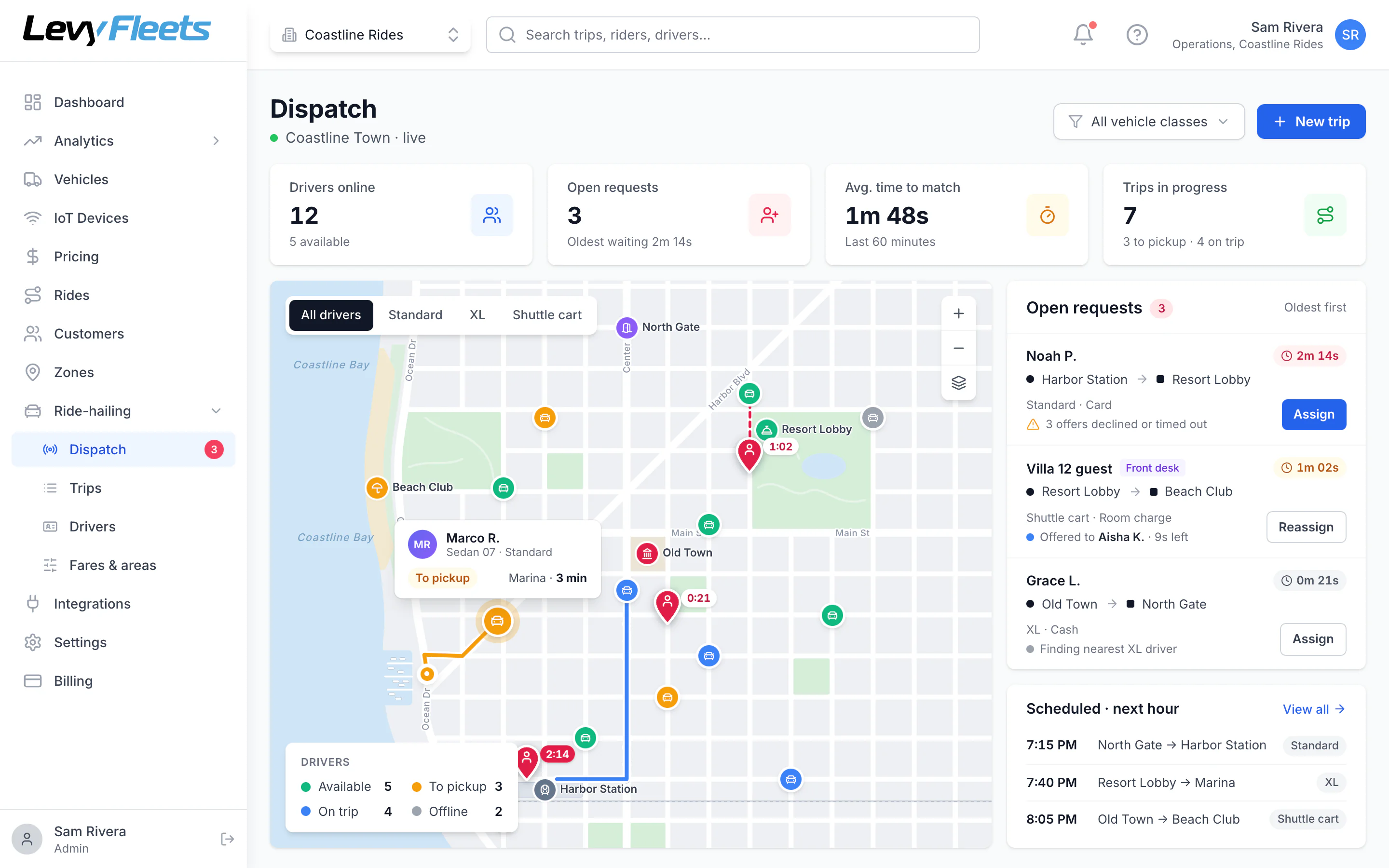Click the 2m 14s wait badge for Noah P.
The height and width of the screenshot is (868, 1389).
[1309, 356]
